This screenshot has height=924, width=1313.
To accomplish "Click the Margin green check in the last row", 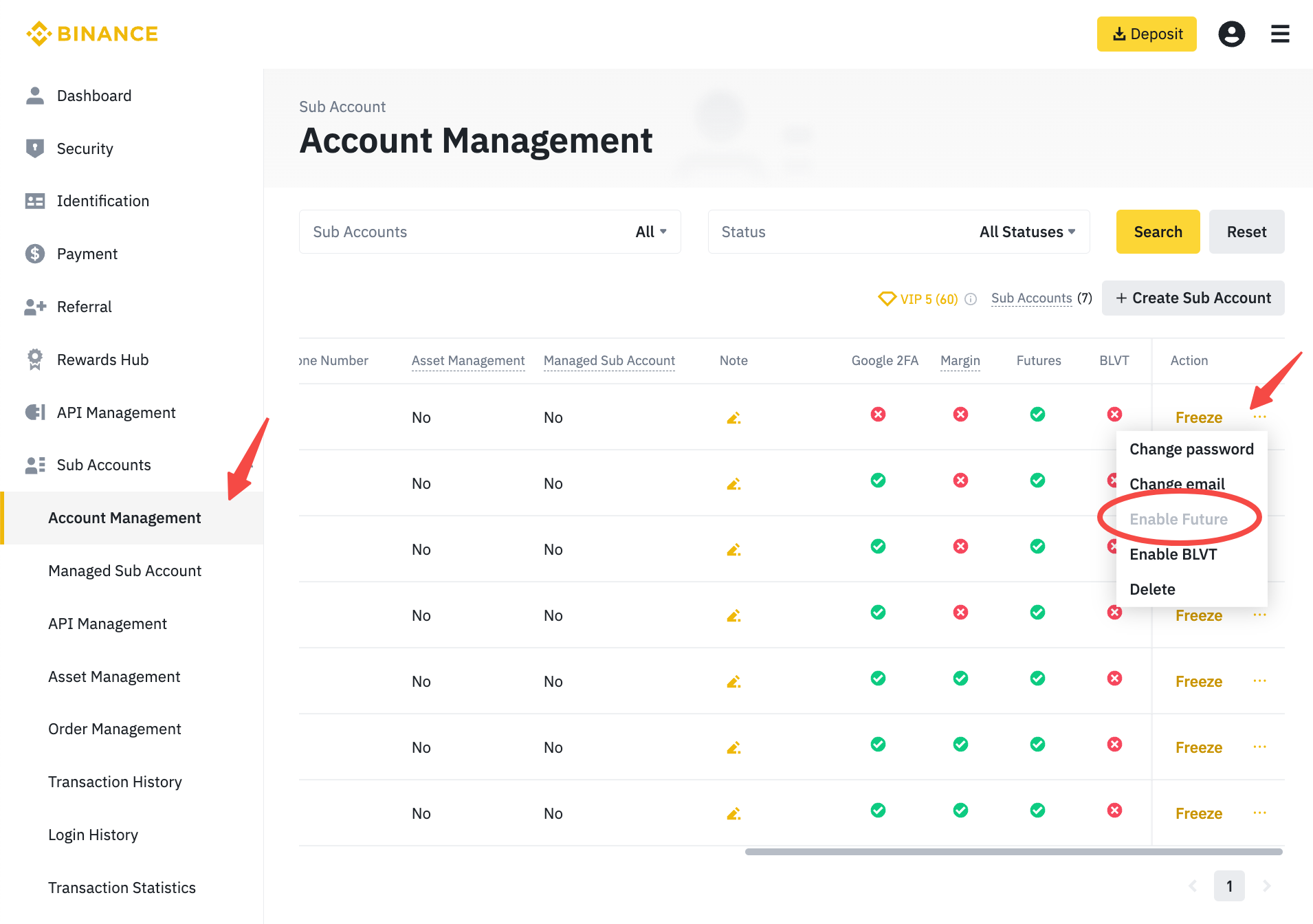I will 960,811.
